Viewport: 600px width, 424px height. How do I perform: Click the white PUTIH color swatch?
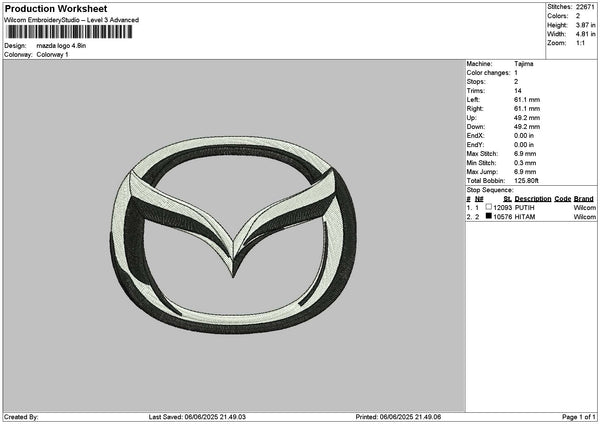pos(488,207)
